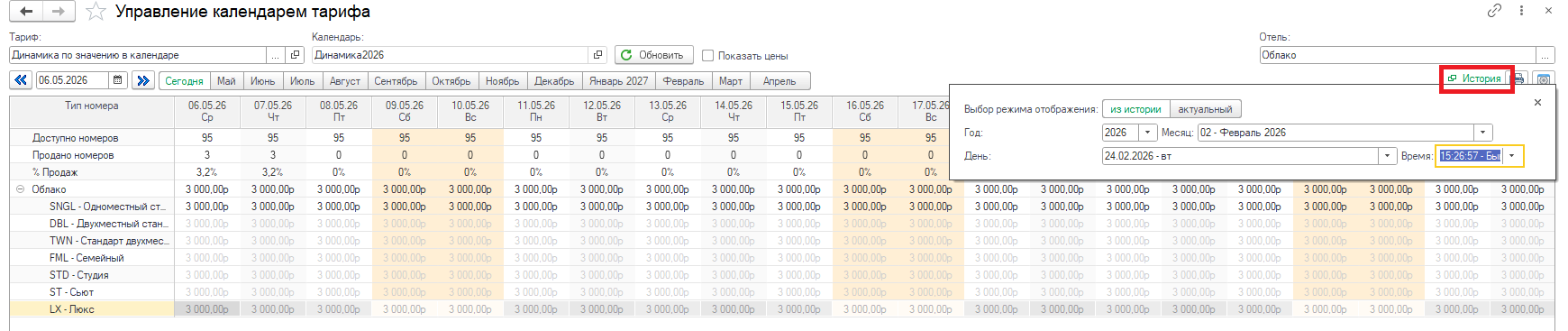Select the Май month tab
1568x331 pixels.
click(x=226, y=81)
